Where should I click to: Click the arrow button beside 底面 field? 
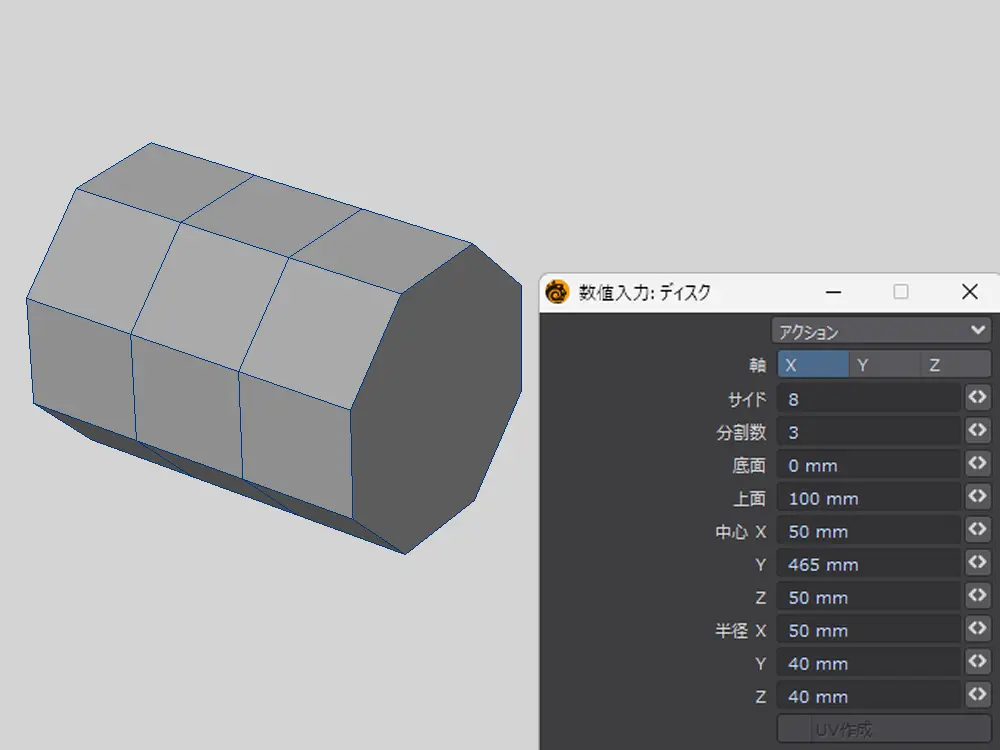(977, 464)
